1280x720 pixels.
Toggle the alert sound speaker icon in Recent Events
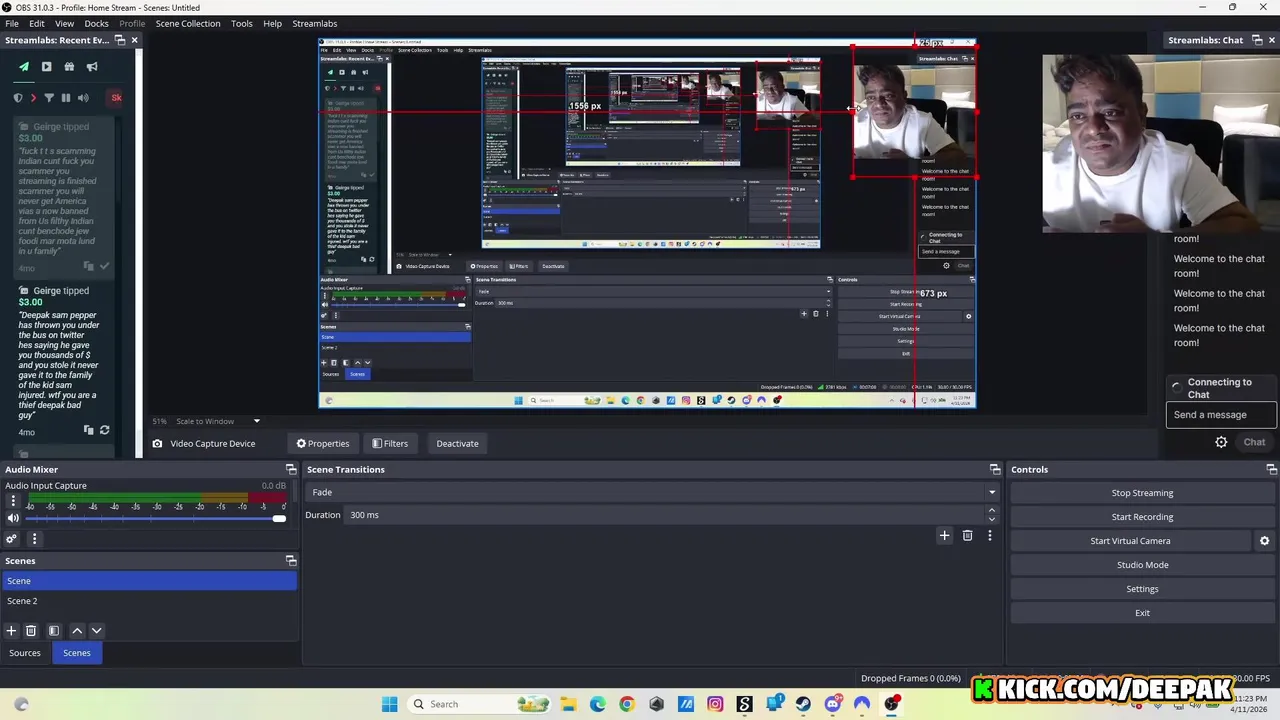click(83, 98)
